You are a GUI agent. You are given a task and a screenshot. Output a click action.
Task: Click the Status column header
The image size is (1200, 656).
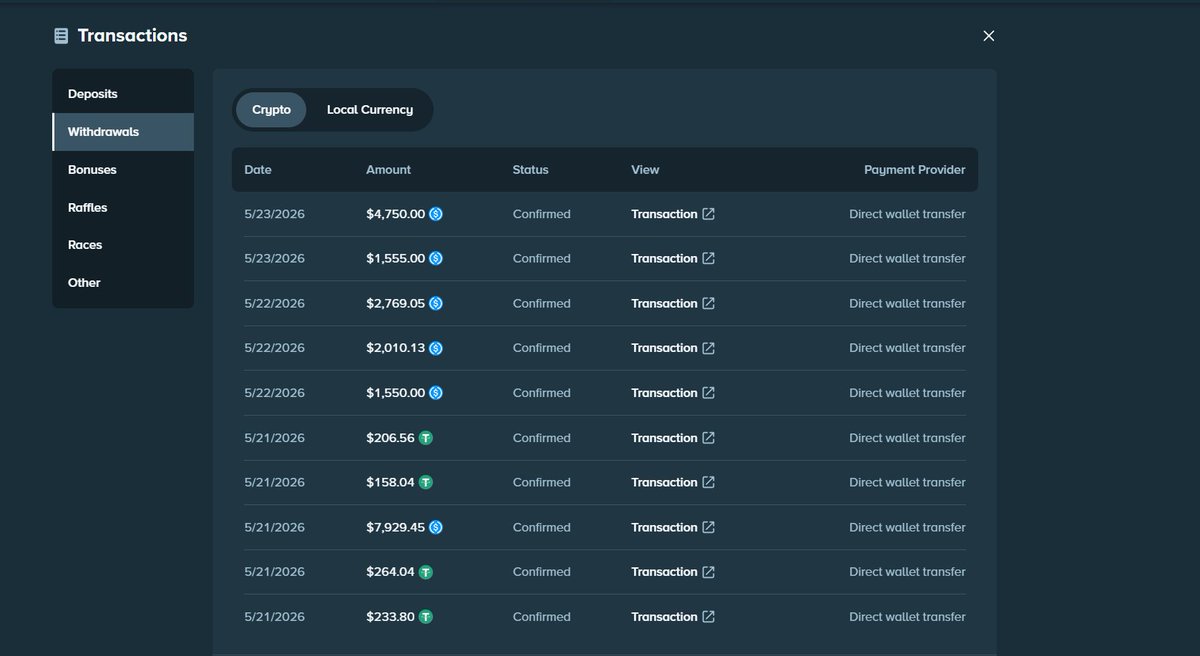click(x=530, y=170)
